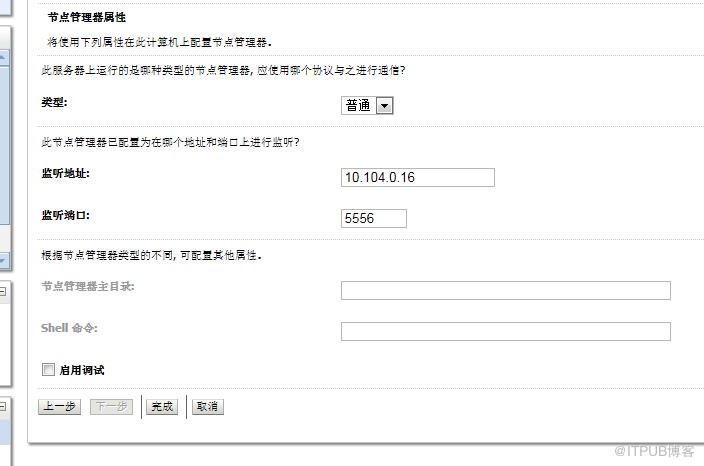Image resolution: width=704 pixels, height=466 pixels.
Task: Select the 普通 type combo box value
Action: click(x=358, y=106)
